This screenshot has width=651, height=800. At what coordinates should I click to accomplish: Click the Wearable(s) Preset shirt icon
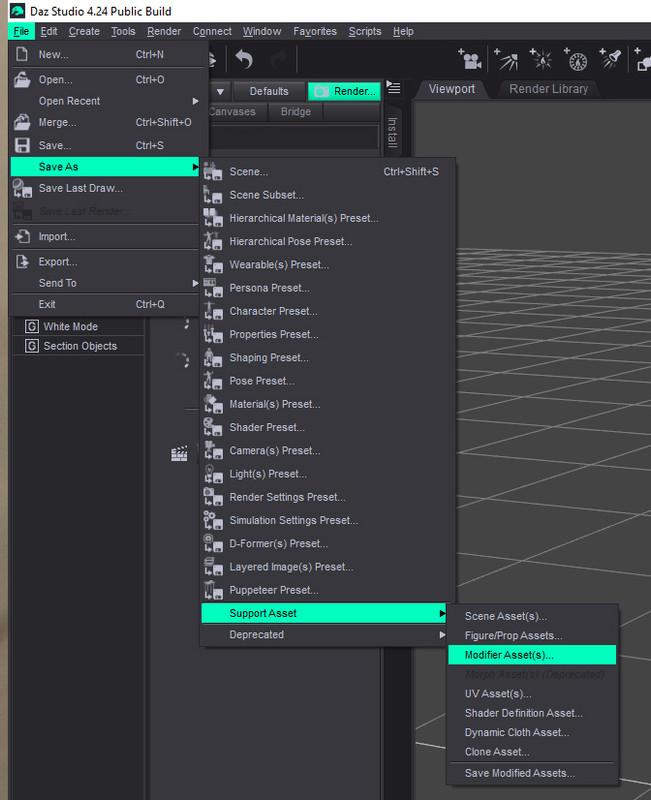213,265
